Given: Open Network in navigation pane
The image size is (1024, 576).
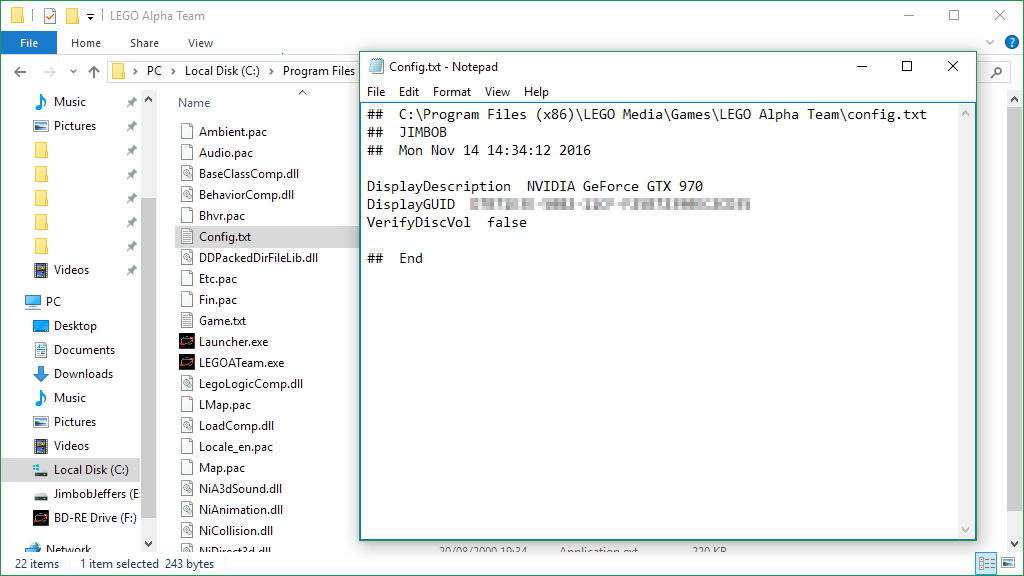Looking at the screenshot, I should 68,549.
